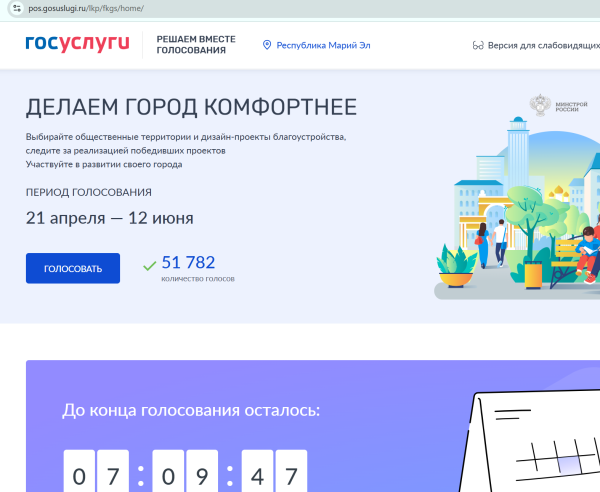
Task: Click the Решаем вместе голосования title
Action: point(196,44)
